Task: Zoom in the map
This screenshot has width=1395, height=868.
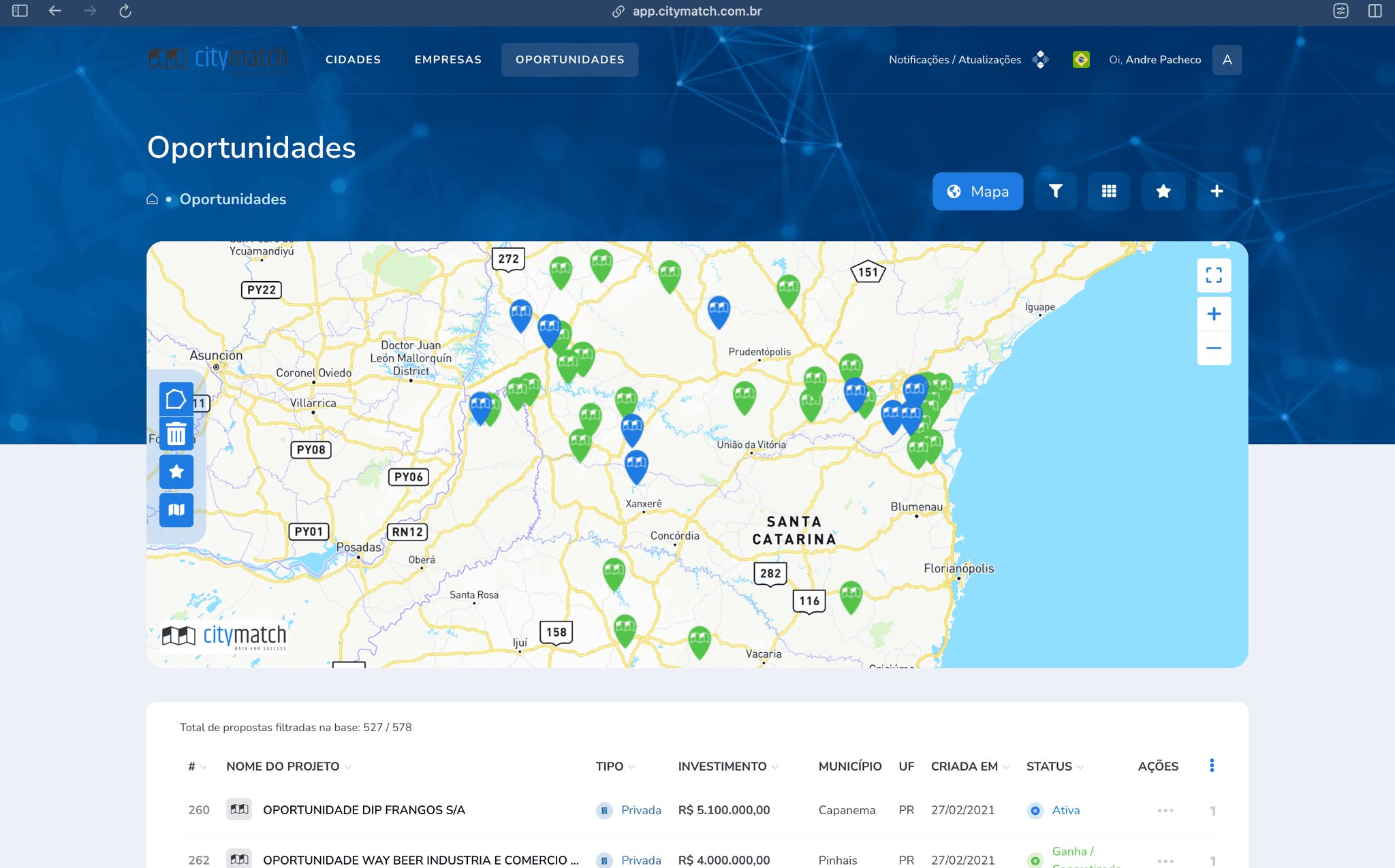Action: click(1213, 314)
